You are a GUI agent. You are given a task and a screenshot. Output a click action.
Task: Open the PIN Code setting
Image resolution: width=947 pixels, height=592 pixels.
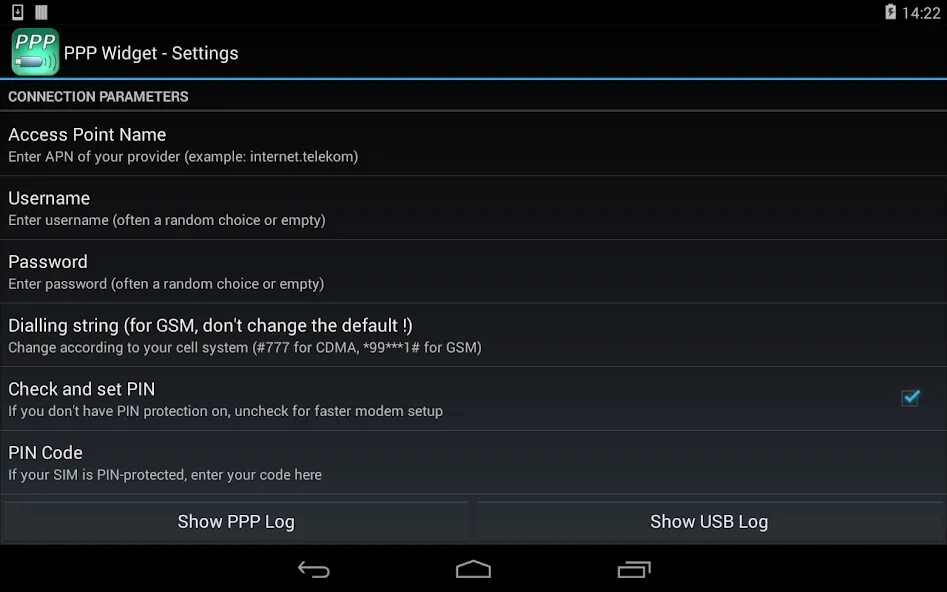pyautogui.click(x=474, y=462)
